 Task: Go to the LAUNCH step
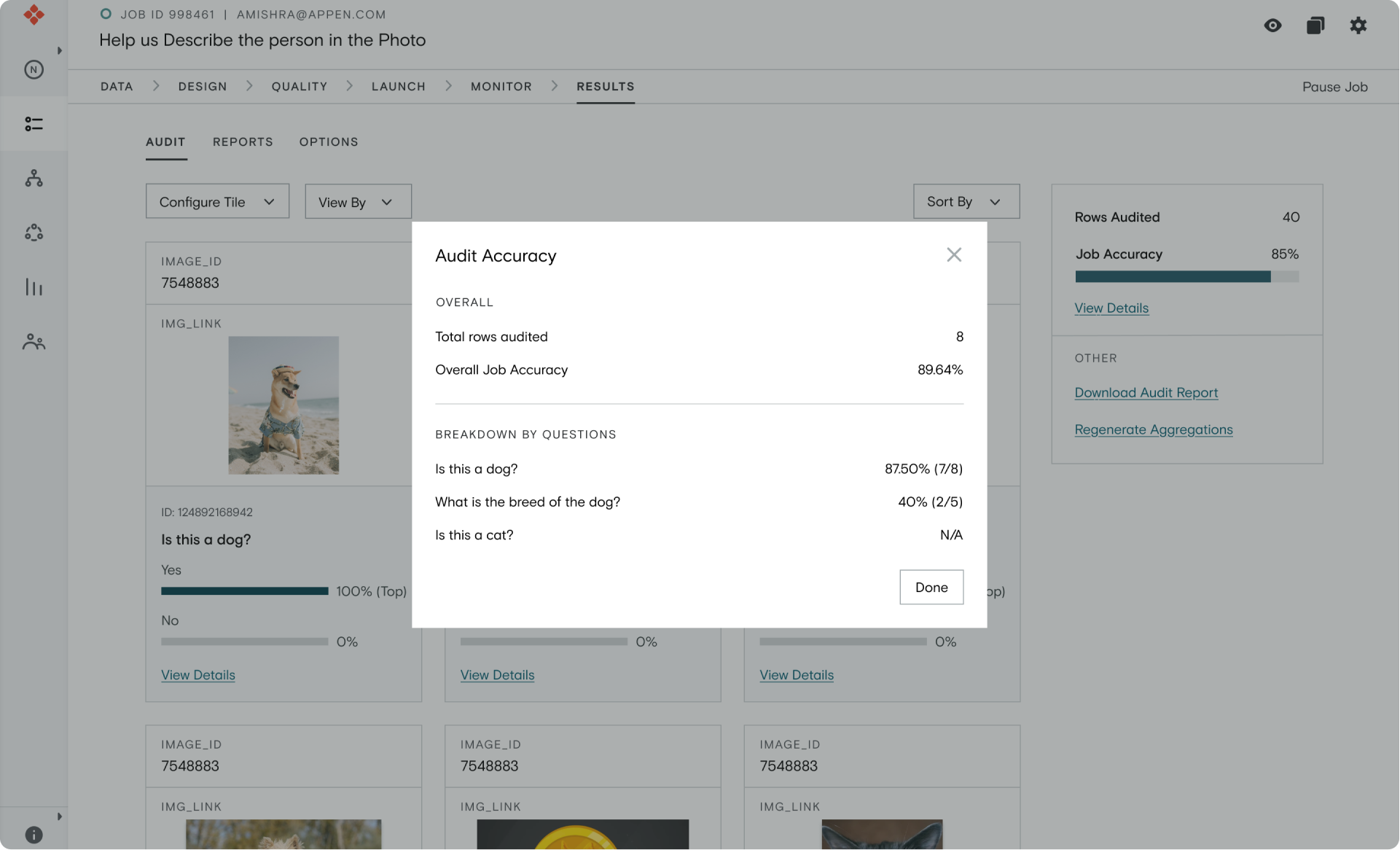click(399, 86)
